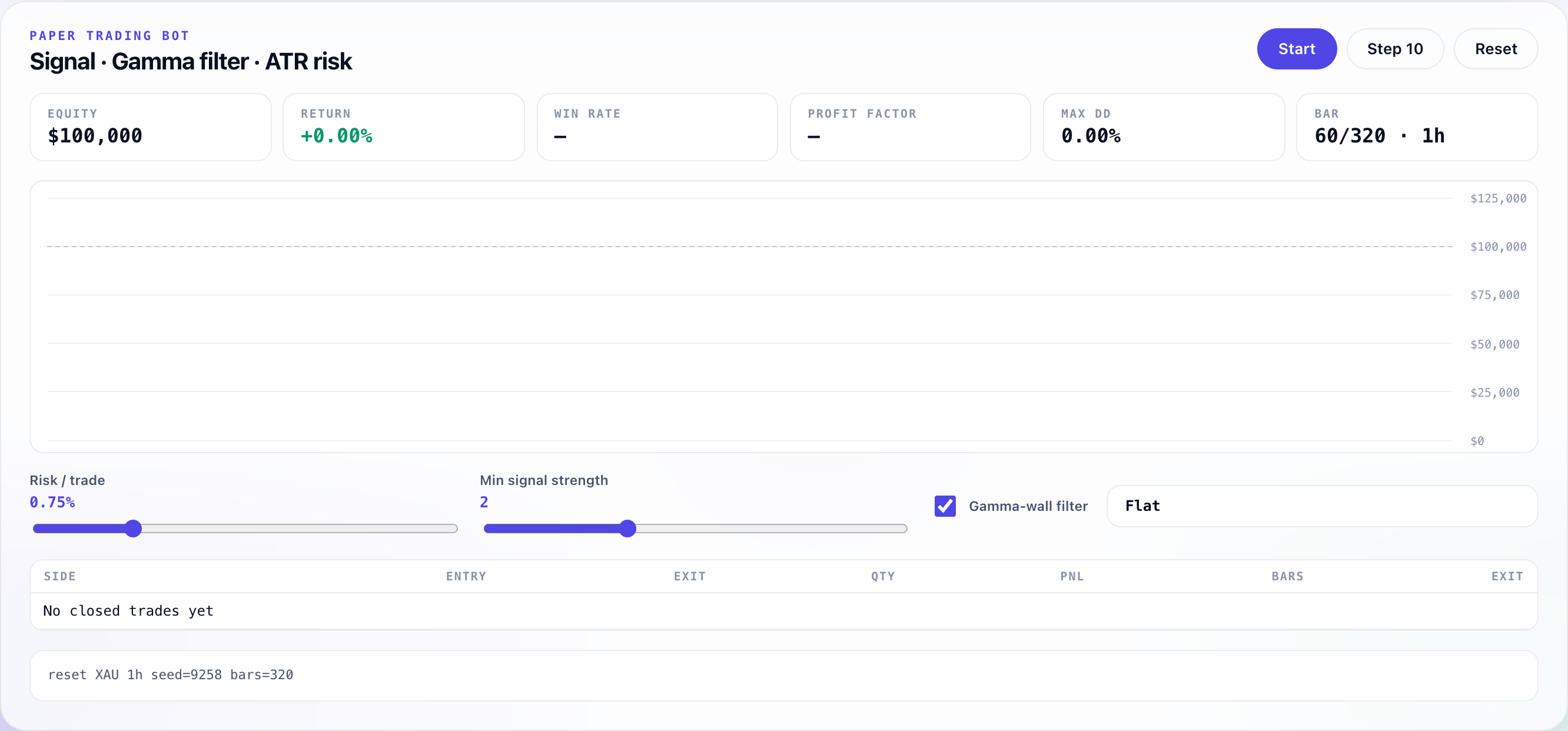The image size is (1568, 731).
Task: Click the ENTRY column header
Action: click(x=466, y=576)
